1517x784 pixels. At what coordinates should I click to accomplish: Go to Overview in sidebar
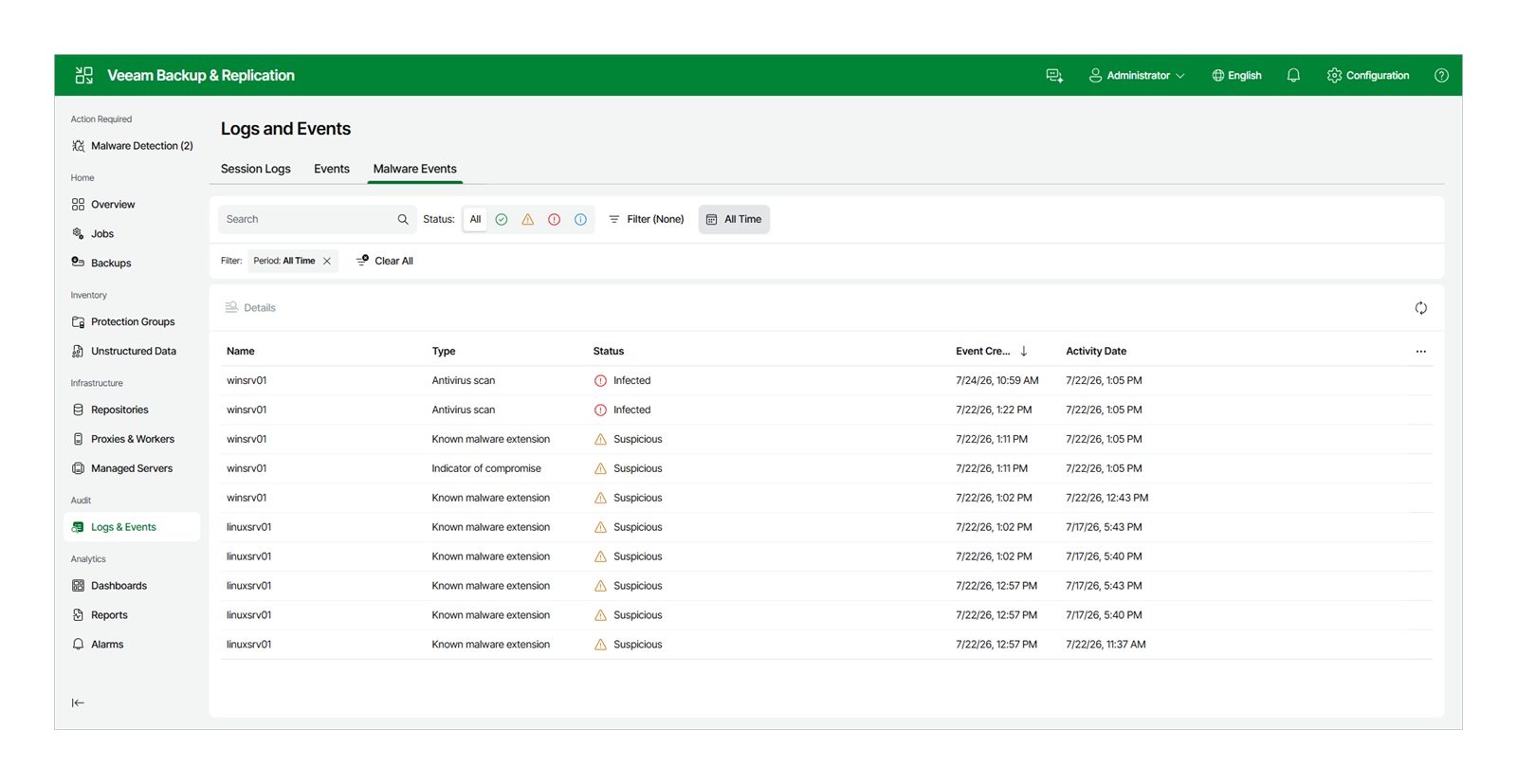point(132,205)
